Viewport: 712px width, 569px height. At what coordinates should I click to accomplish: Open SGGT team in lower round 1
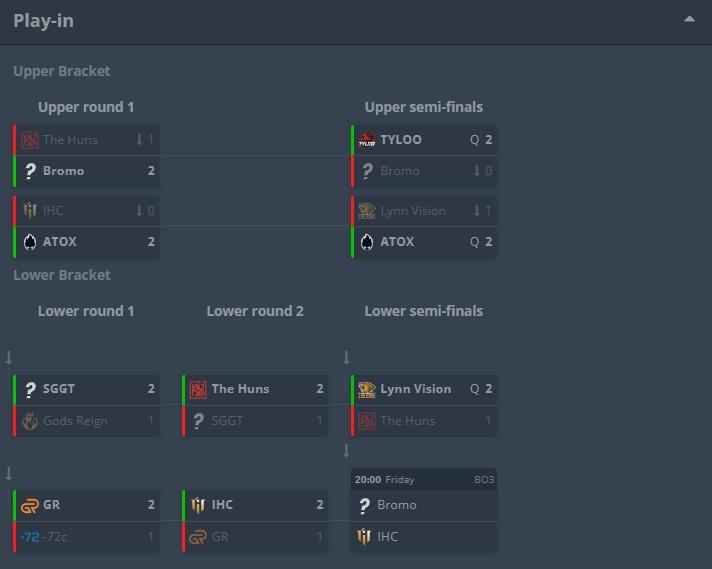59,389
